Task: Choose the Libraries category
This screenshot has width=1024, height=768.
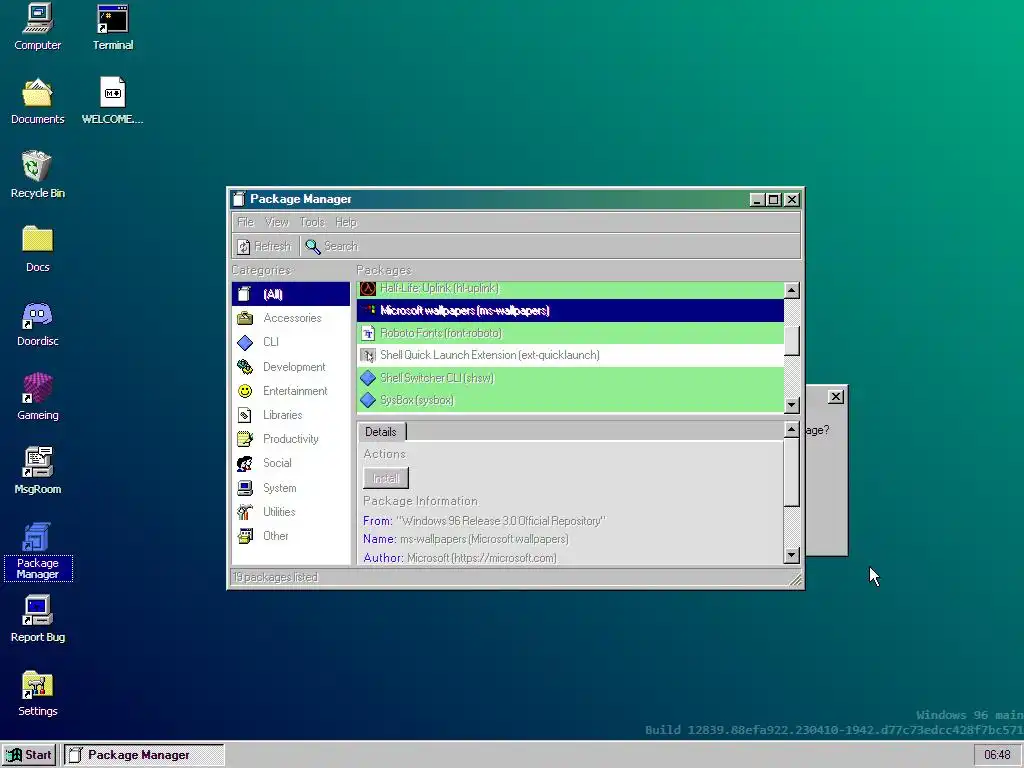Action: point(291,415)
